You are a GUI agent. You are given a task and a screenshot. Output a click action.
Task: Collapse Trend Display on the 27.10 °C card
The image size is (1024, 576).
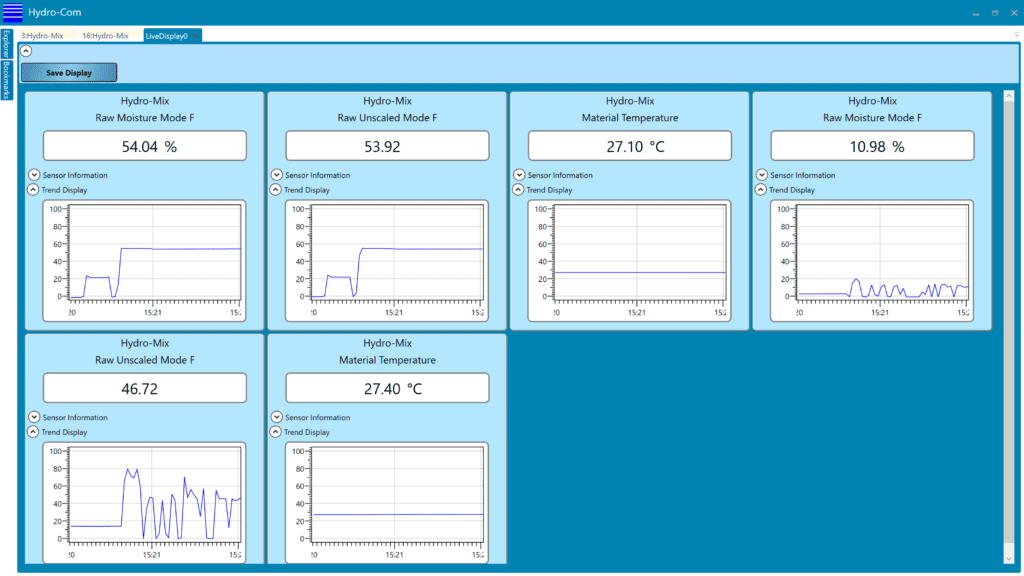[x=517, y=189]
